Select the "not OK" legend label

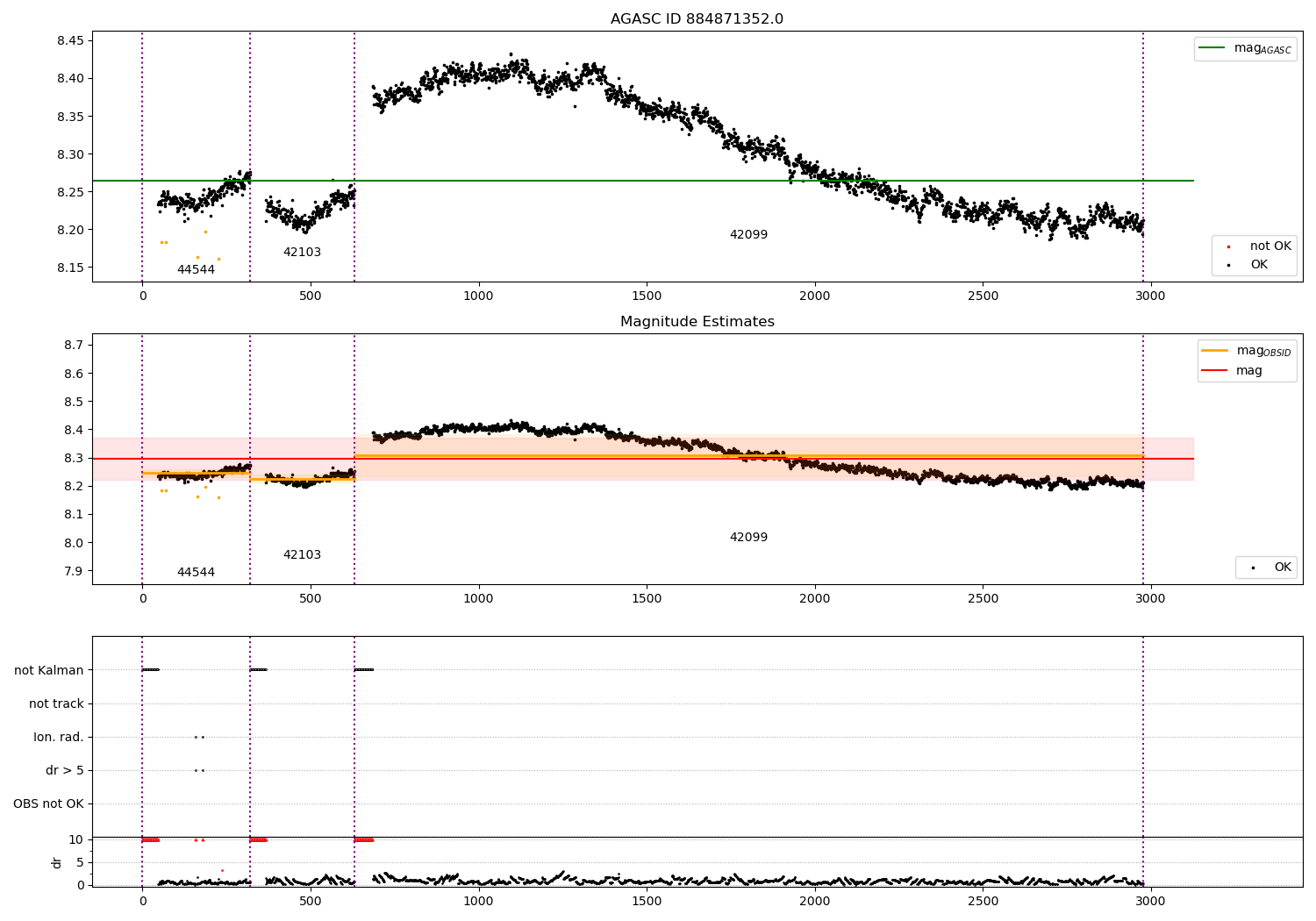(1270, 246)
